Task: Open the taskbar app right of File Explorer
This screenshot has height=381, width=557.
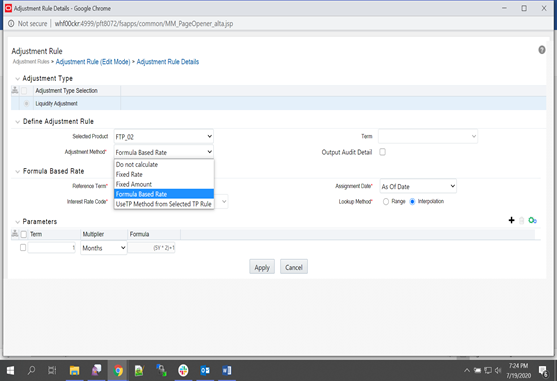Action: [x=96, y=370]
